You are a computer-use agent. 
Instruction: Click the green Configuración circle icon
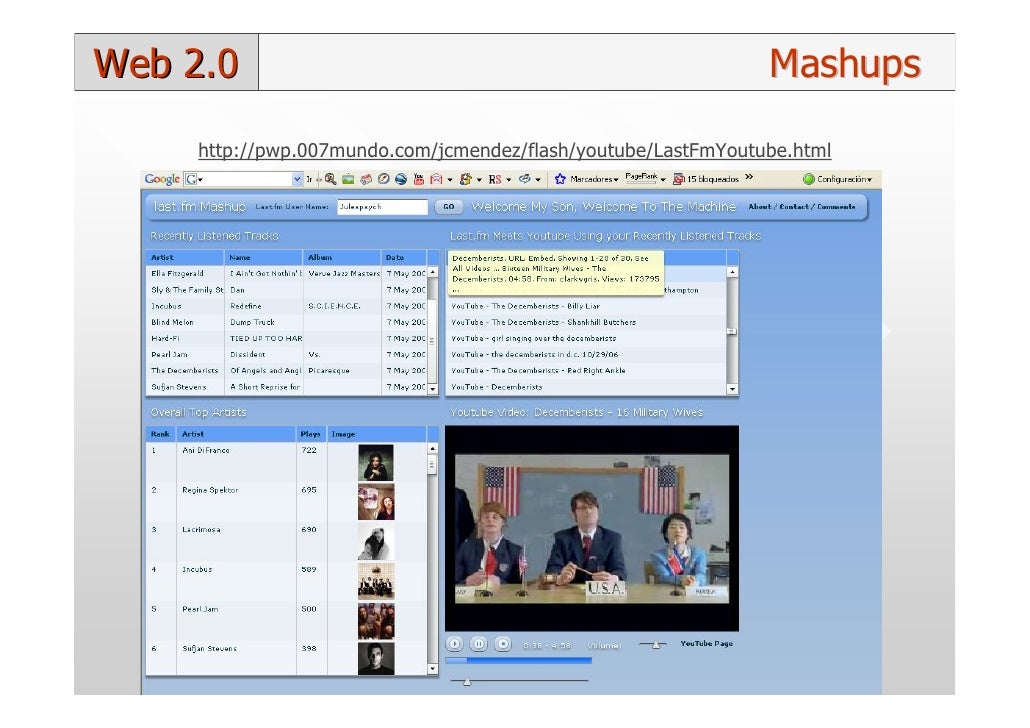[809, 179]
